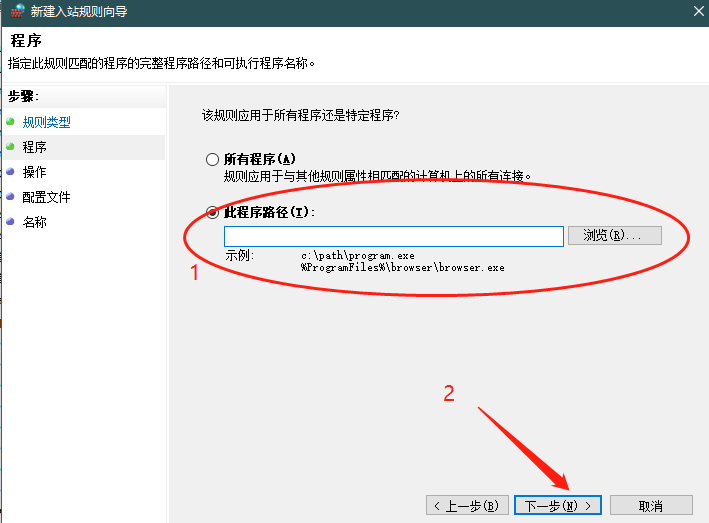This screenshot has width=709, height=523.
Task: Go back with 上一步(B) button
Action: [x=467, y=505]
